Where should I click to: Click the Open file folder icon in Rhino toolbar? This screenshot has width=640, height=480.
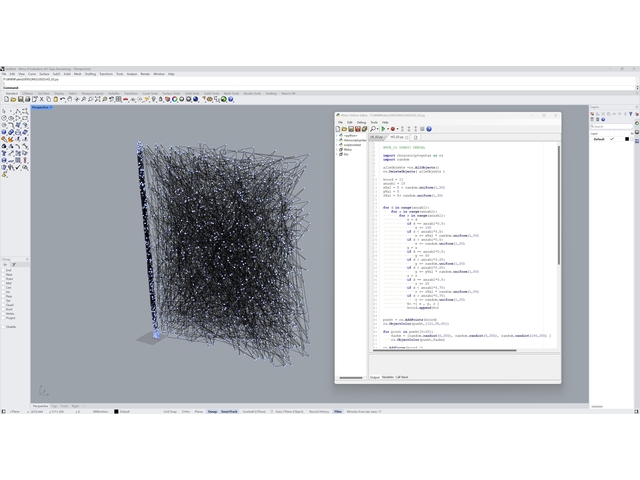[13, 99]
